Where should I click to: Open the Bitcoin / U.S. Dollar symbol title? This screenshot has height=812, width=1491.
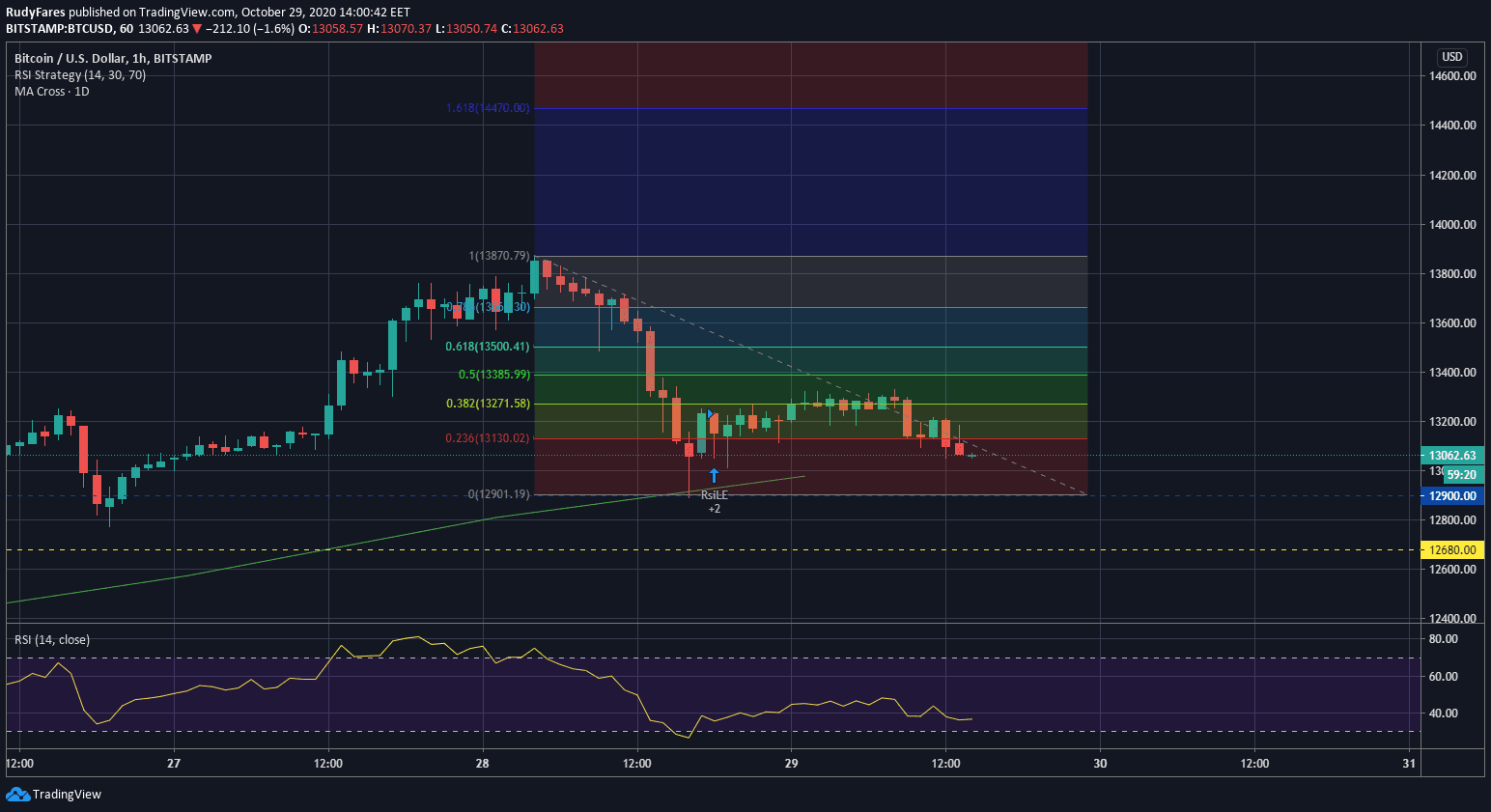coord(113,59)
